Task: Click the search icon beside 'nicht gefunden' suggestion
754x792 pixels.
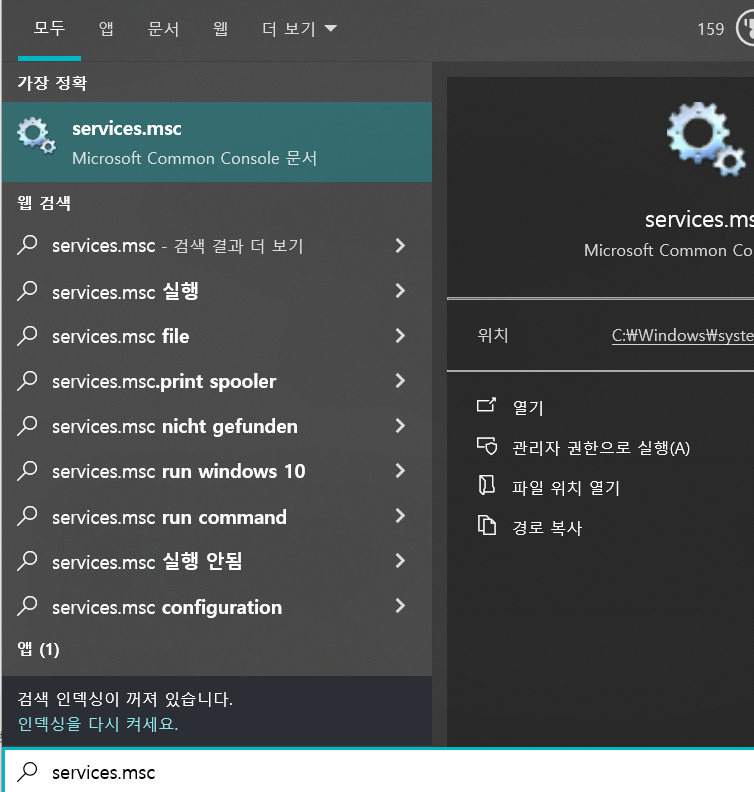Action: coord(27,426)
